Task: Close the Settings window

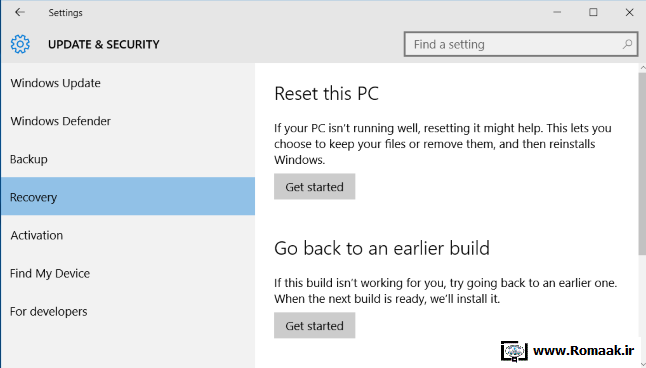Action: pos(629,12)
